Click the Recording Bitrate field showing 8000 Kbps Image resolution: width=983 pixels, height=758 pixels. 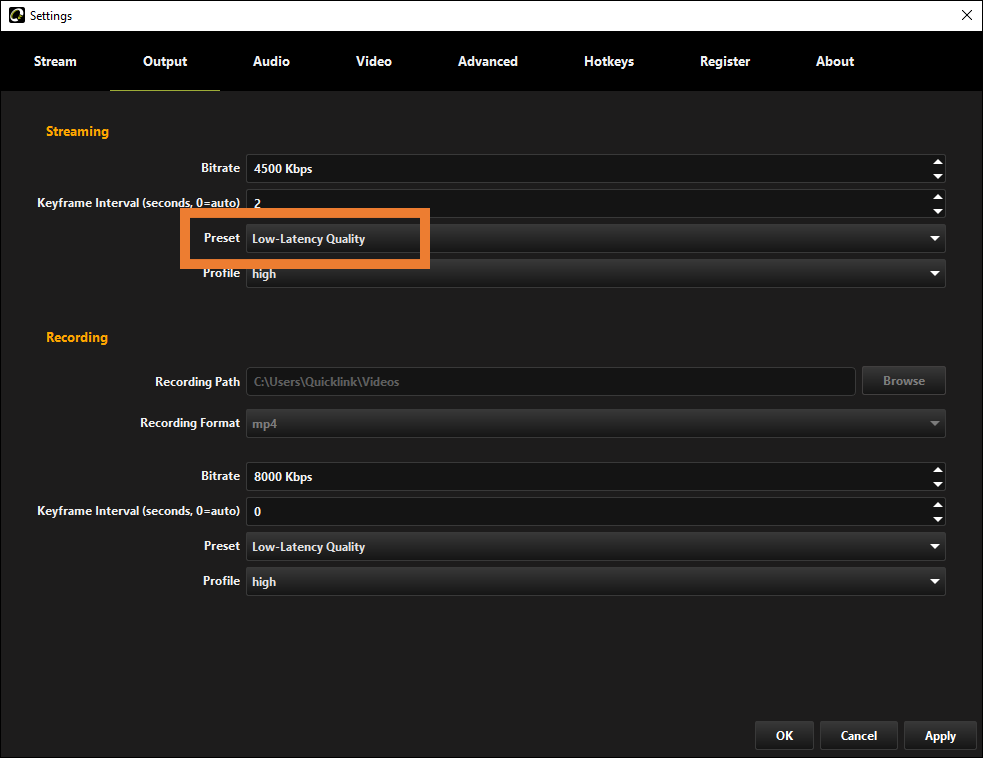[x=596, y=476]
